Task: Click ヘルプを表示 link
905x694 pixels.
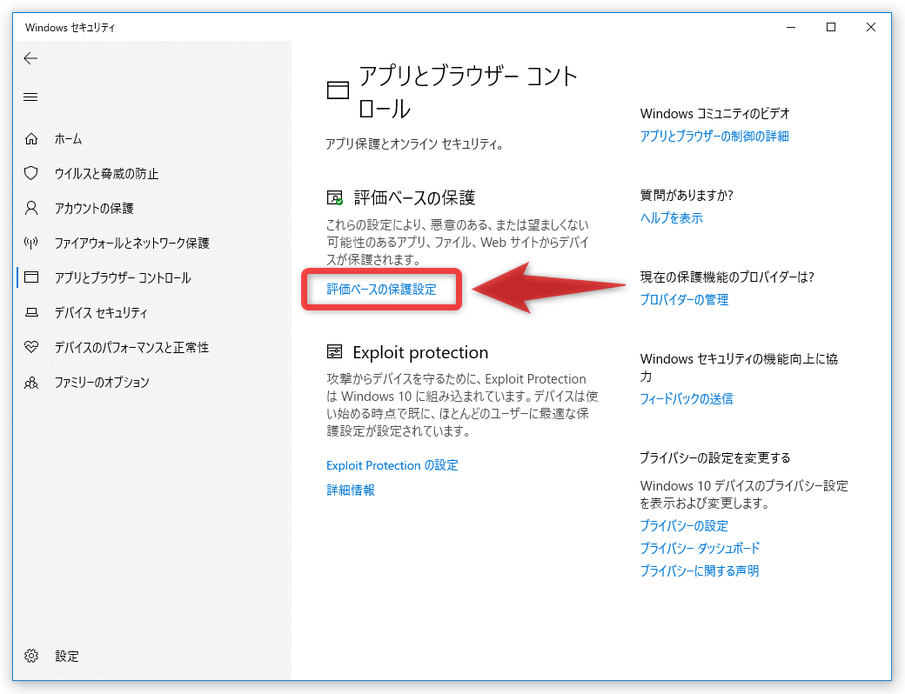Action: [671, 218]
